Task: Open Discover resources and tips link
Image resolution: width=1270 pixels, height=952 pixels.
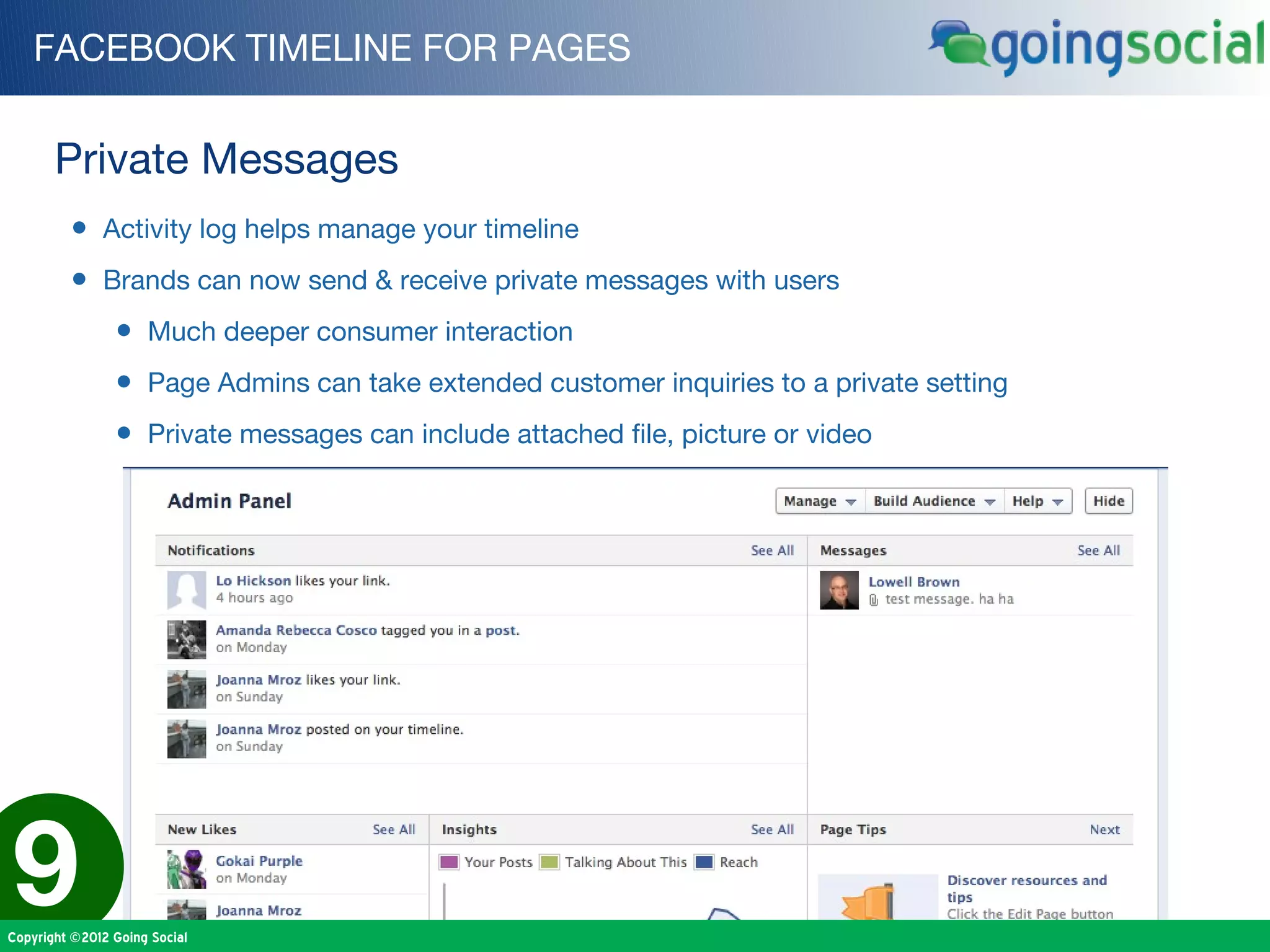Action: [x=1027, y=889]
